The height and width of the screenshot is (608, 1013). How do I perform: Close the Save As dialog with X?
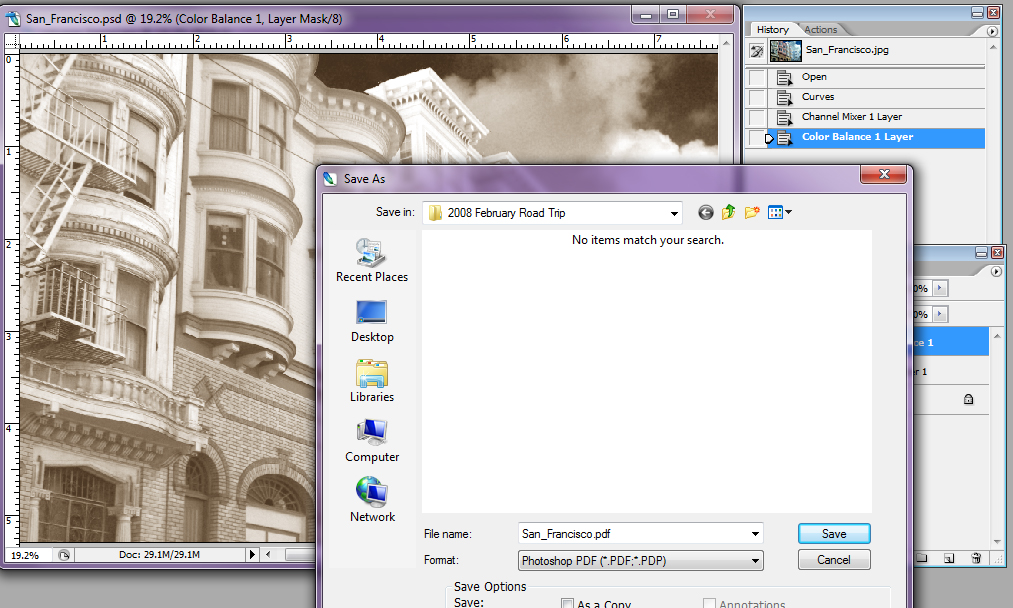pos(884,174)
